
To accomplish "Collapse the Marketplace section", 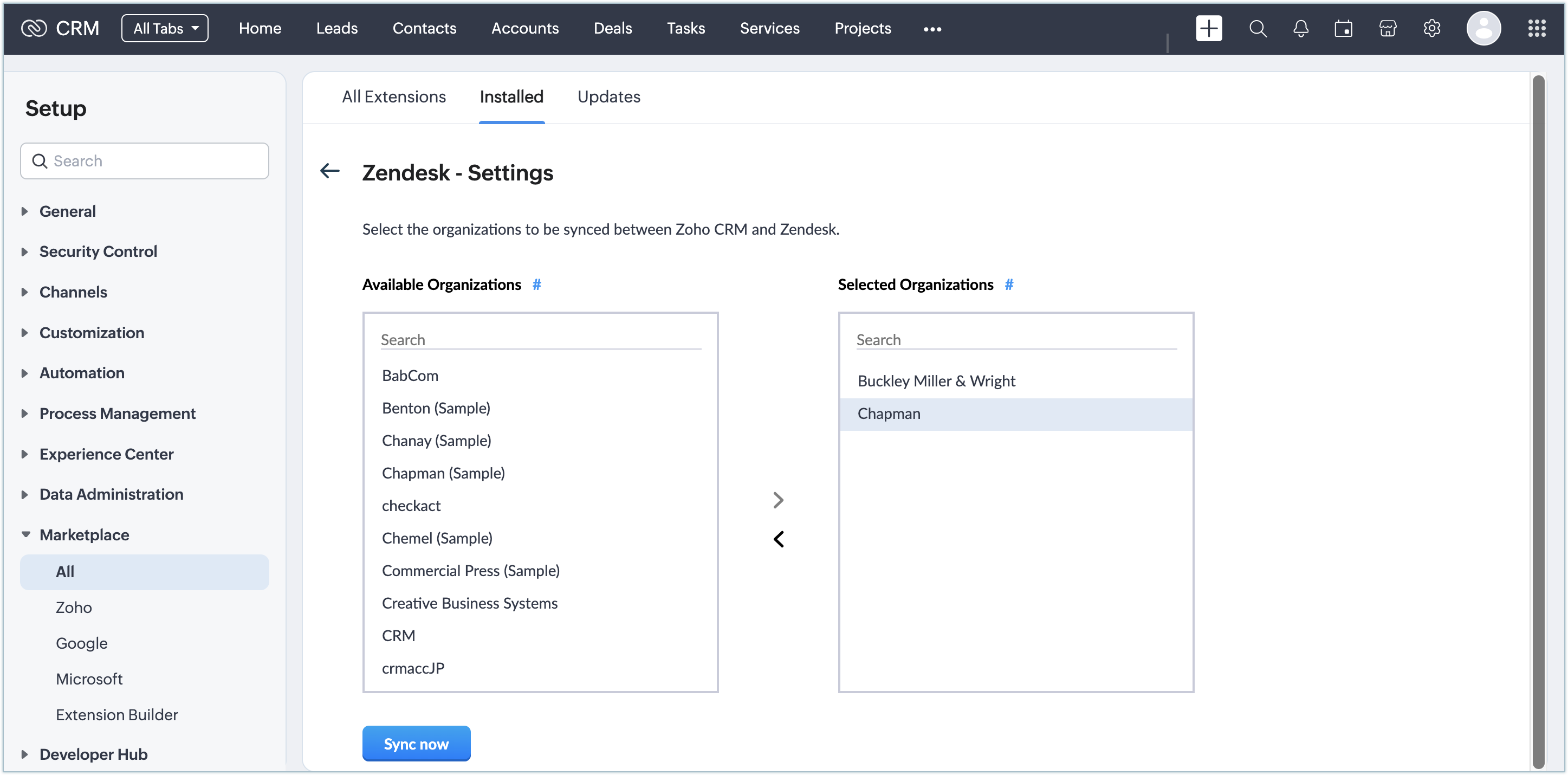I will click(x=84, y=534).
